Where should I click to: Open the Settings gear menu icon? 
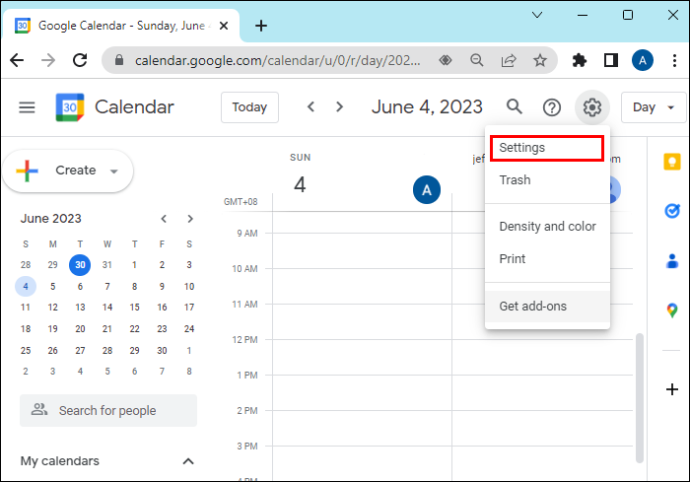[x=592, y=107]
